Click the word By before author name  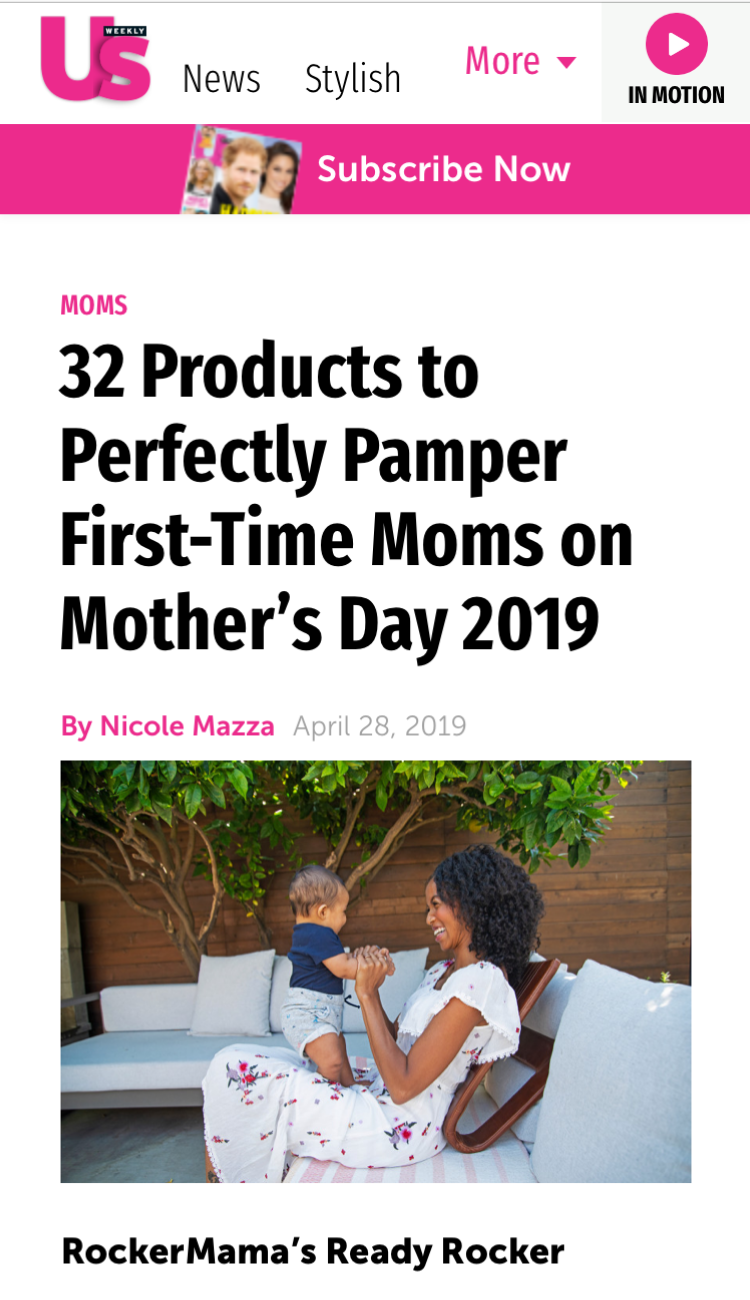pyautogui.click(x=76, y=726)
